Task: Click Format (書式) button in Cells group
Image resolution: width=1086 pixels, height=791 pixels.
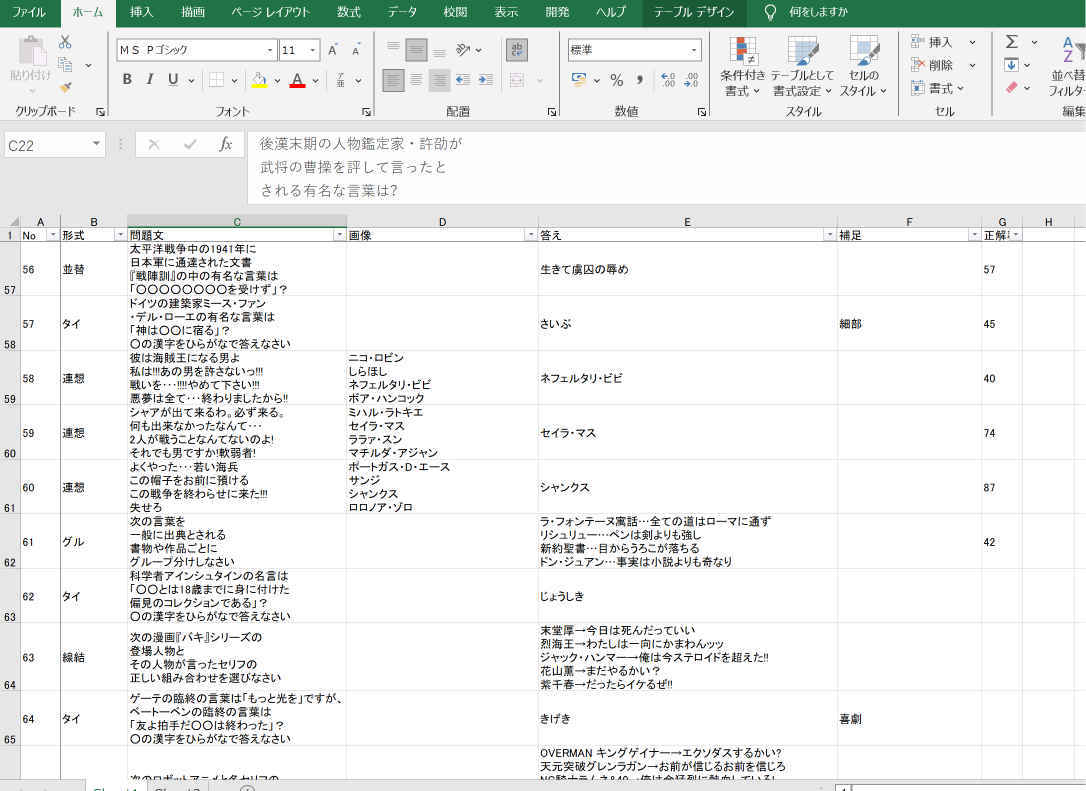Action: tap(937, 88)
